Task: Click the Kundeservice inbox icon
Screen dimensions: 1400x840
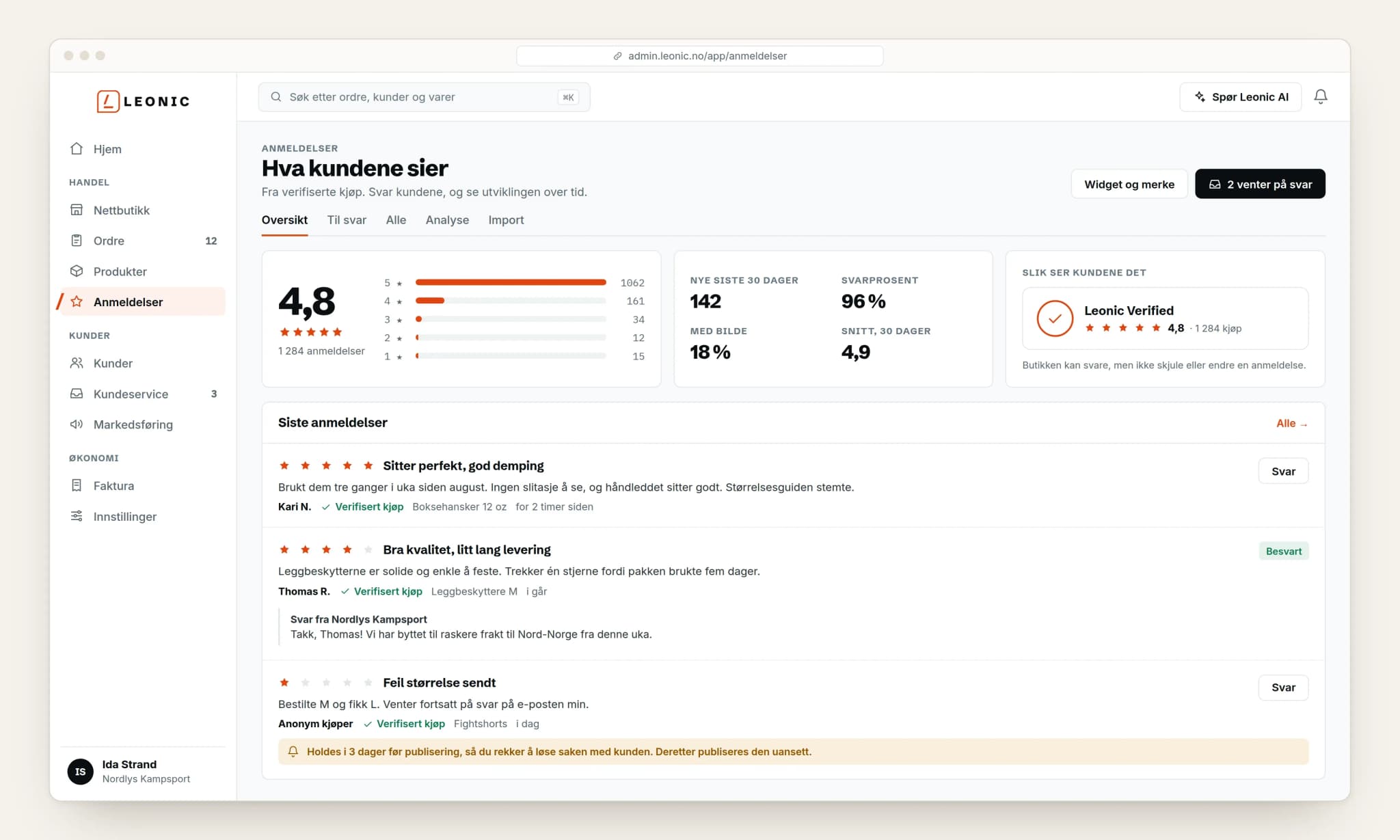Action: coord(77,394)
